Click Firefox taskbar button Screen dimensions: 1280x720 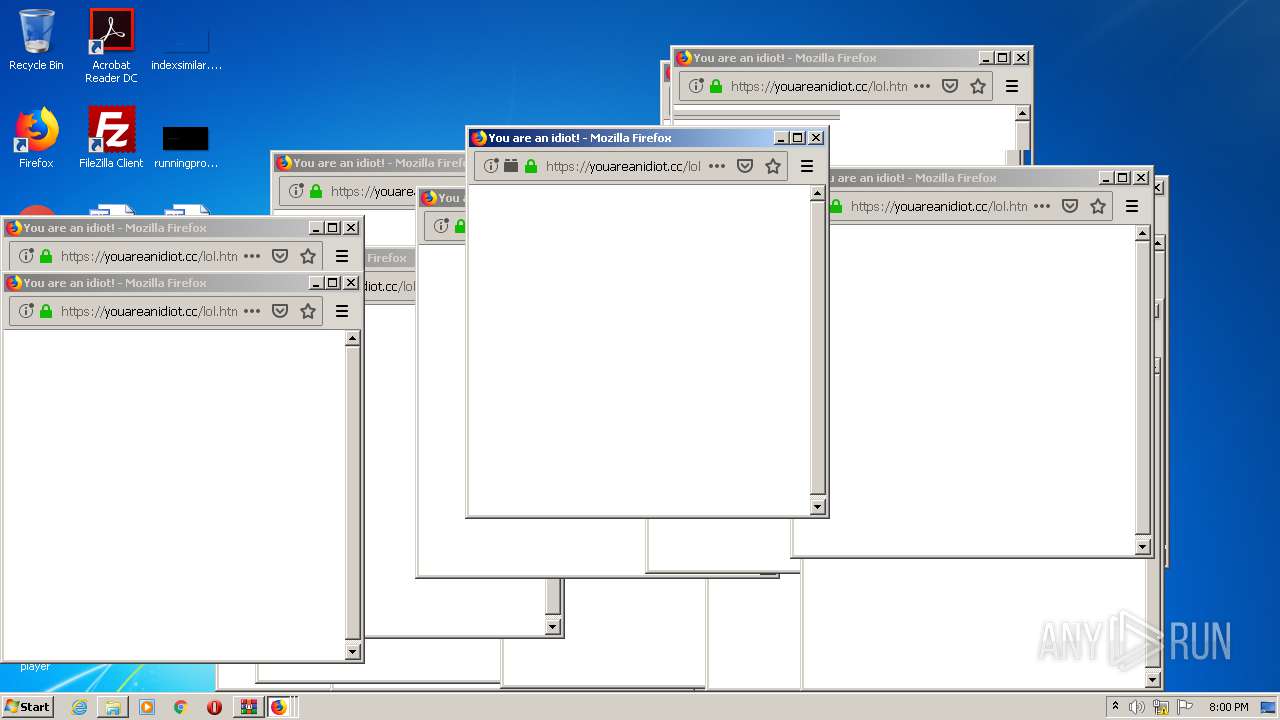280,707
